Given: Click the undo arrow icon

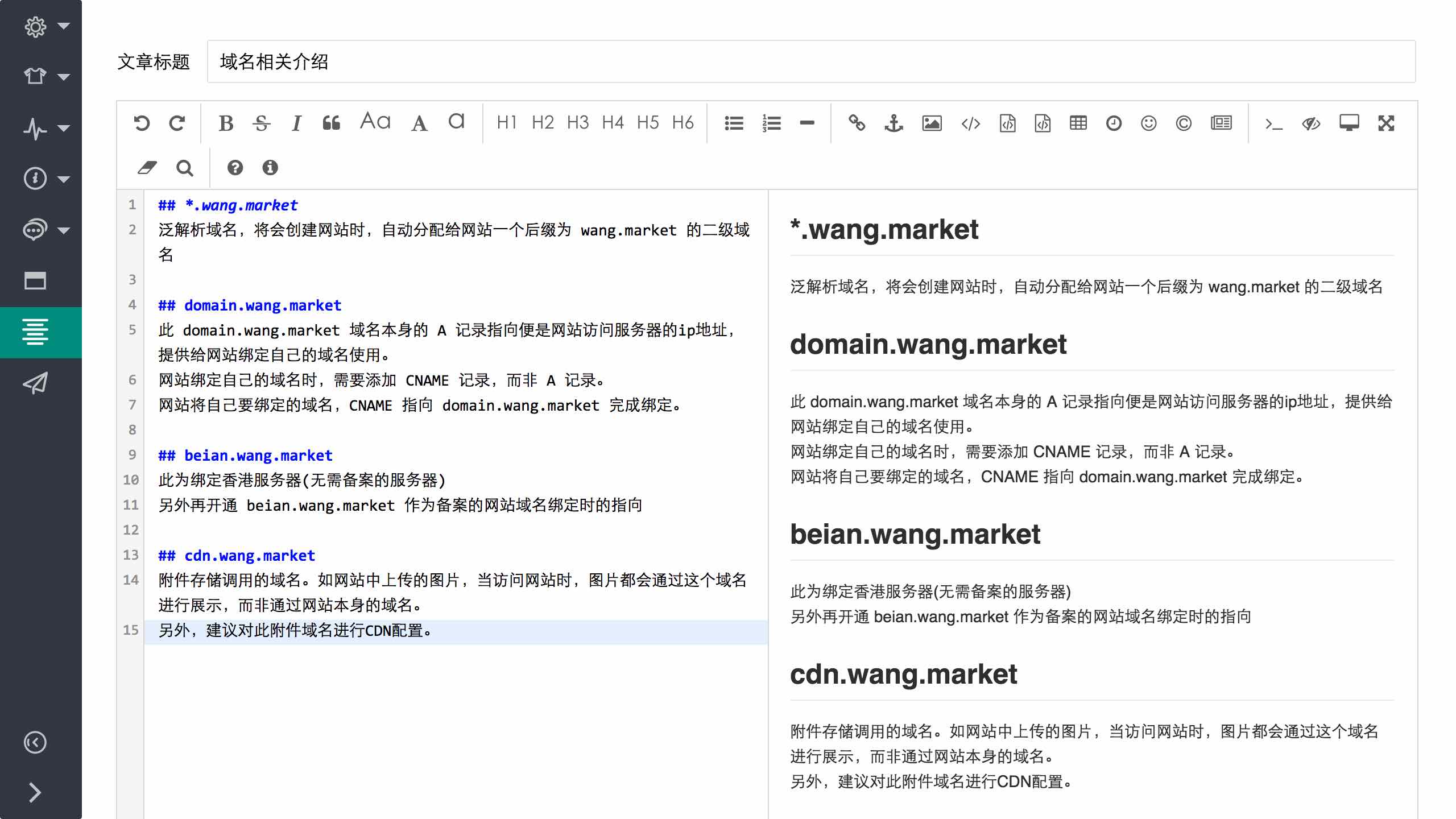Looking at the screenshot, I should click(x=142, y=123).
